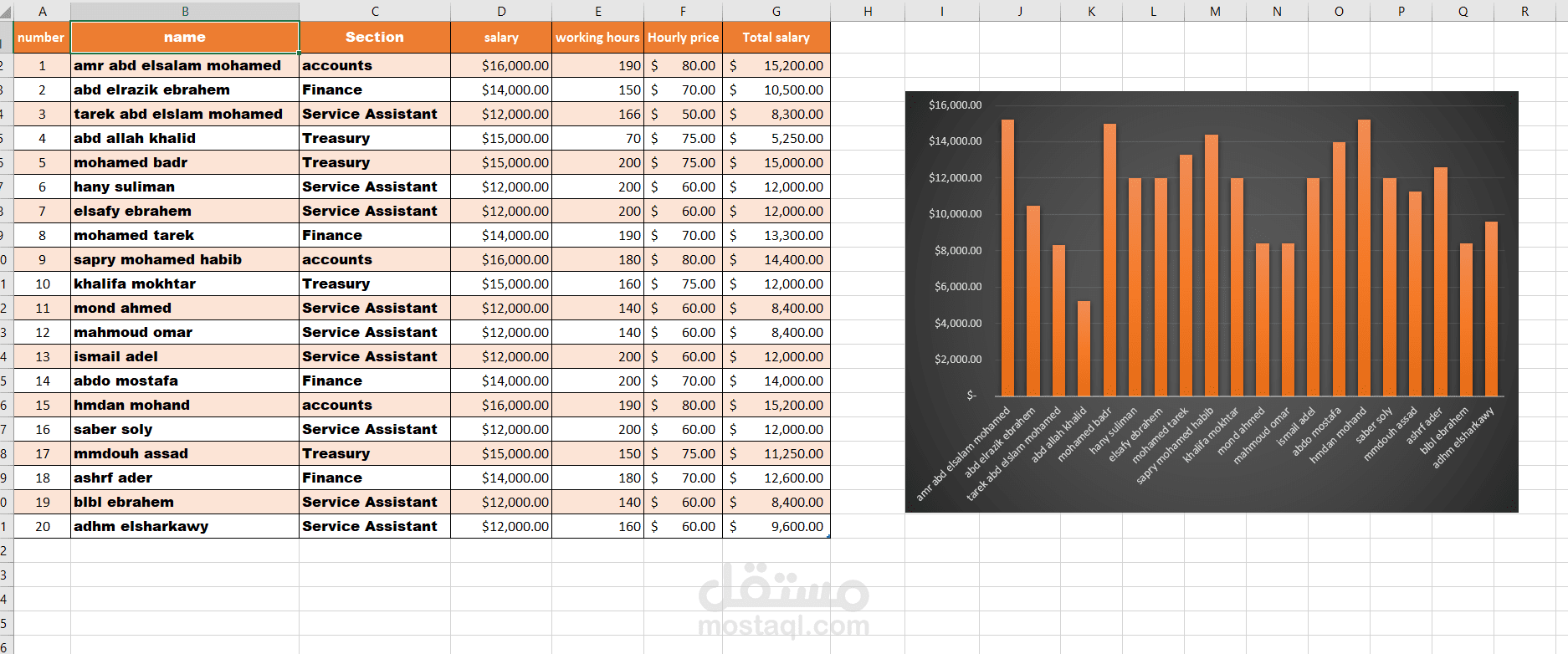Click the "Hourly price" header cell
1568x654 pixels.
click(683, 38)
